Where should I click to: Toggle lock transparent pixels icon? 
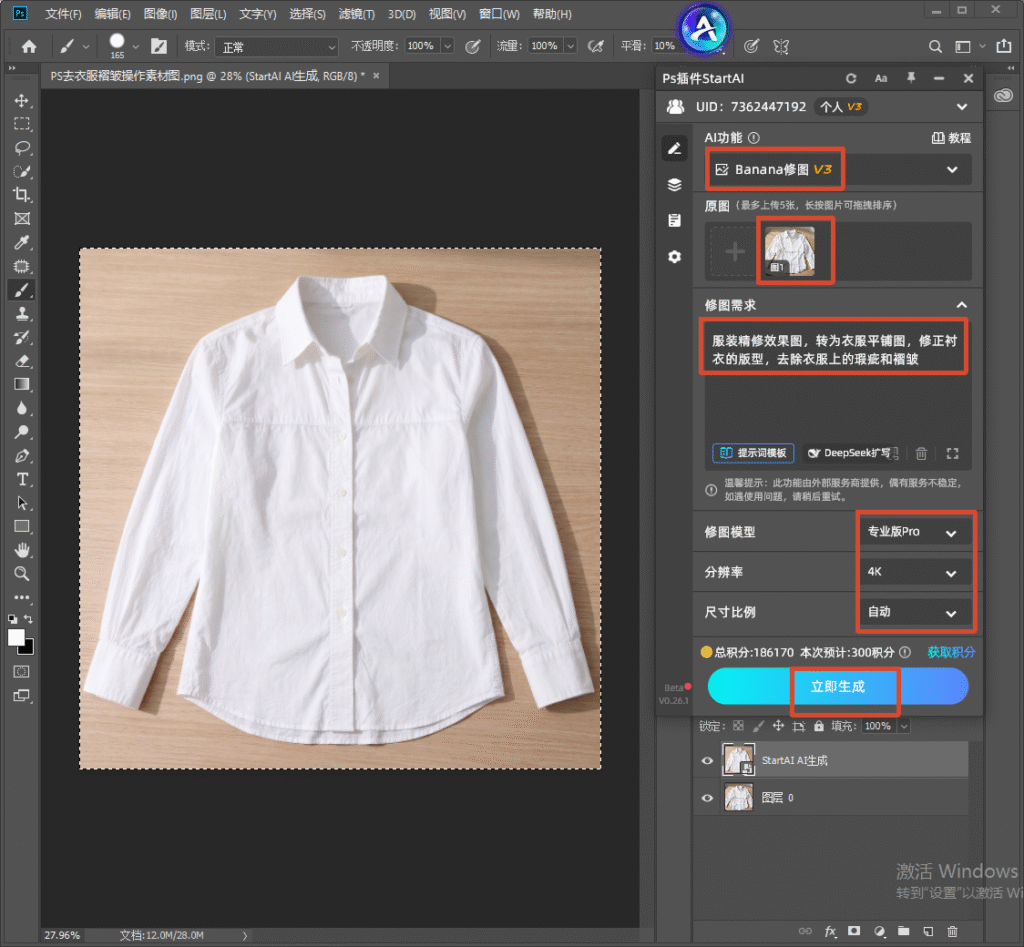[738, 726]
